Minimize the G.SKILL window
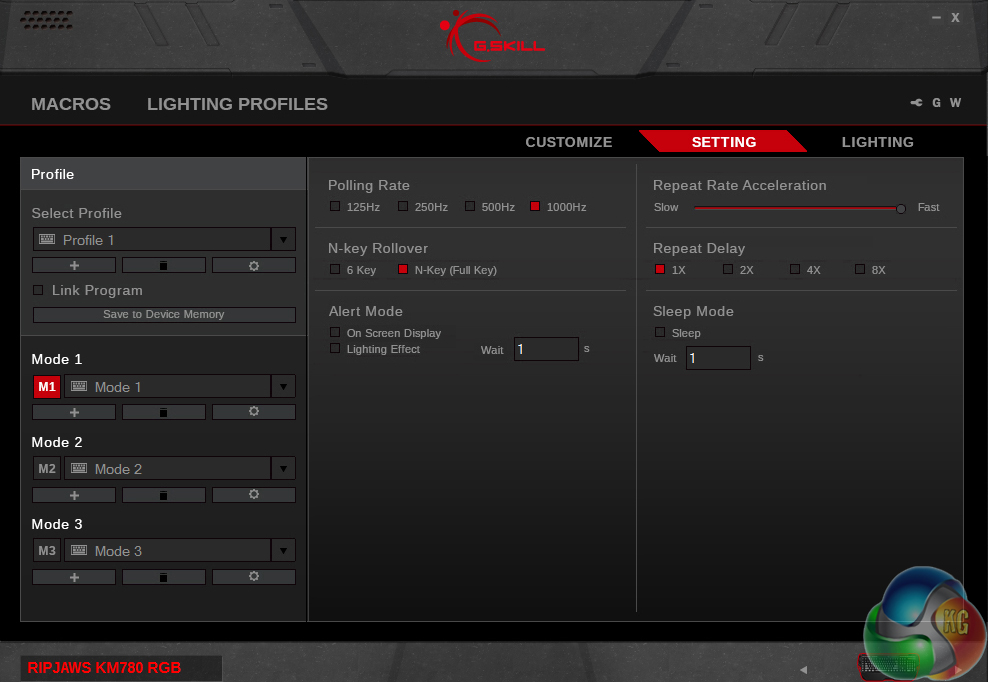 click(936, 18)
